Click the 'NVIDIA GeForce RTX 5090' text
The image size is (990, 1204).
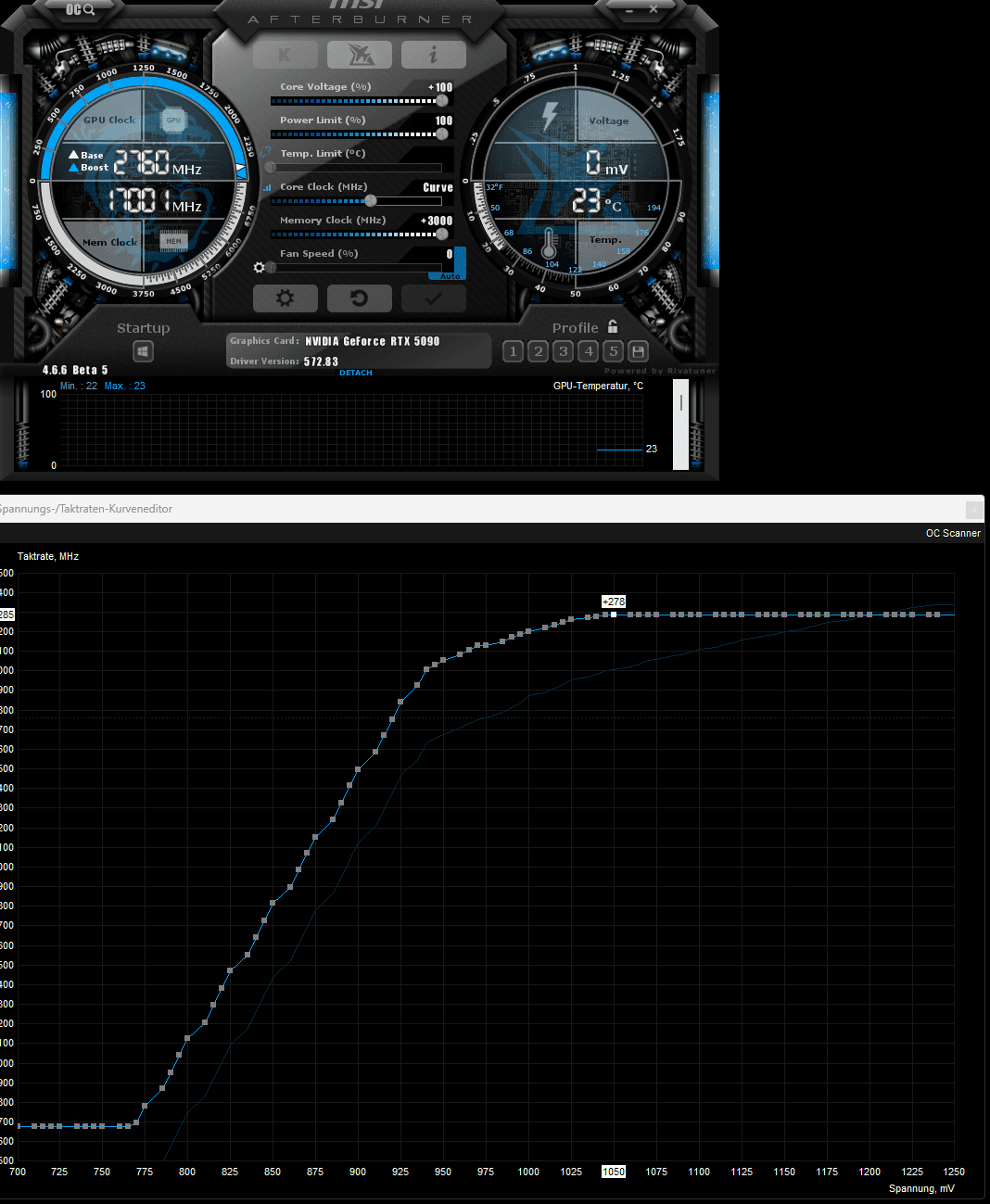373,341
